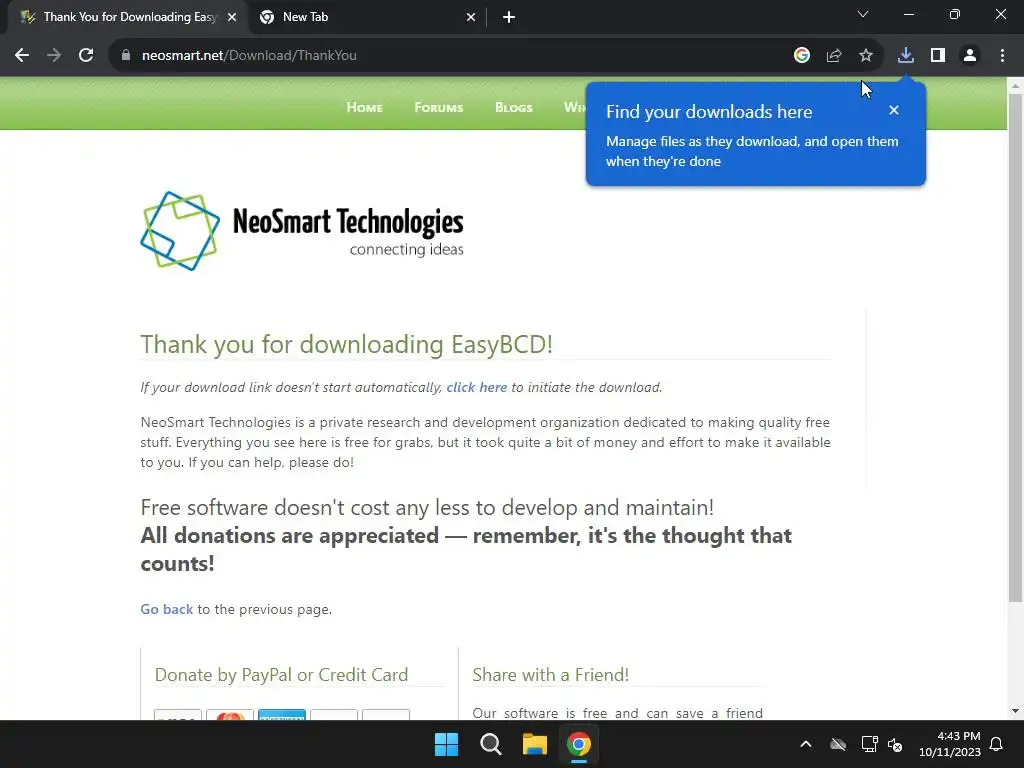Click the network tray icon
This screenshot has height=768, width=1024.
[x=869, y=744]
